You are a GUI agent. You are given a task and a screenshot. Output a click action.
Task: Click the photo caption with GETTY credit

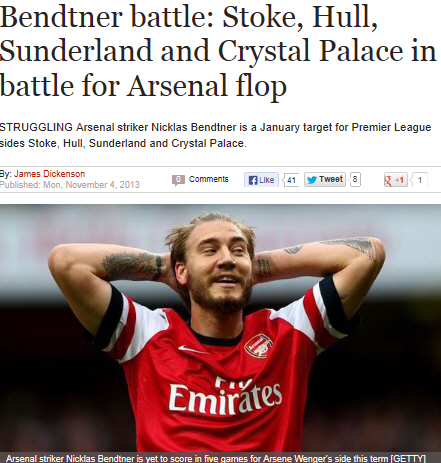[x=216, y=458]
